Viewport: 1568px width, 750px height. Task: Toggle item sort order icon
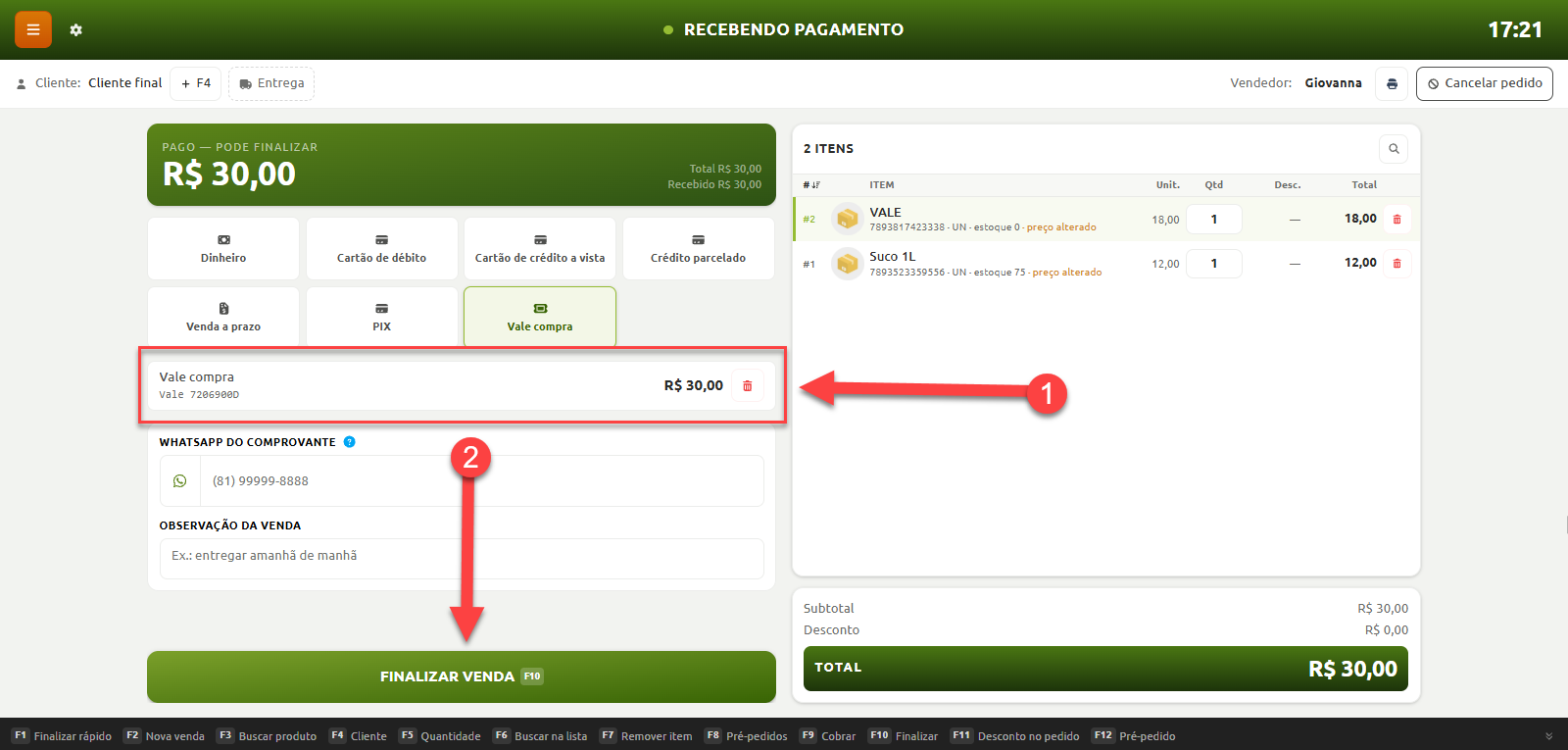click(x=811, y=184)
